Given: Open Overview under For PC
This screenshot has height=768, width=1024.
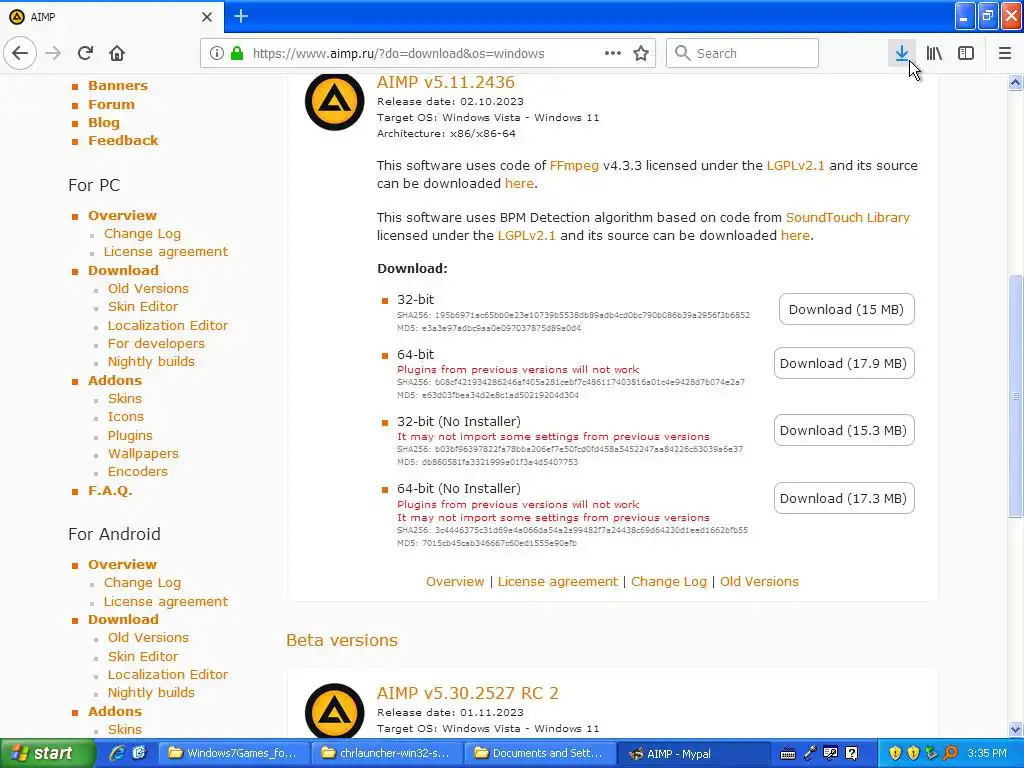Looking at the screenshot, I should tap(122, 216).
